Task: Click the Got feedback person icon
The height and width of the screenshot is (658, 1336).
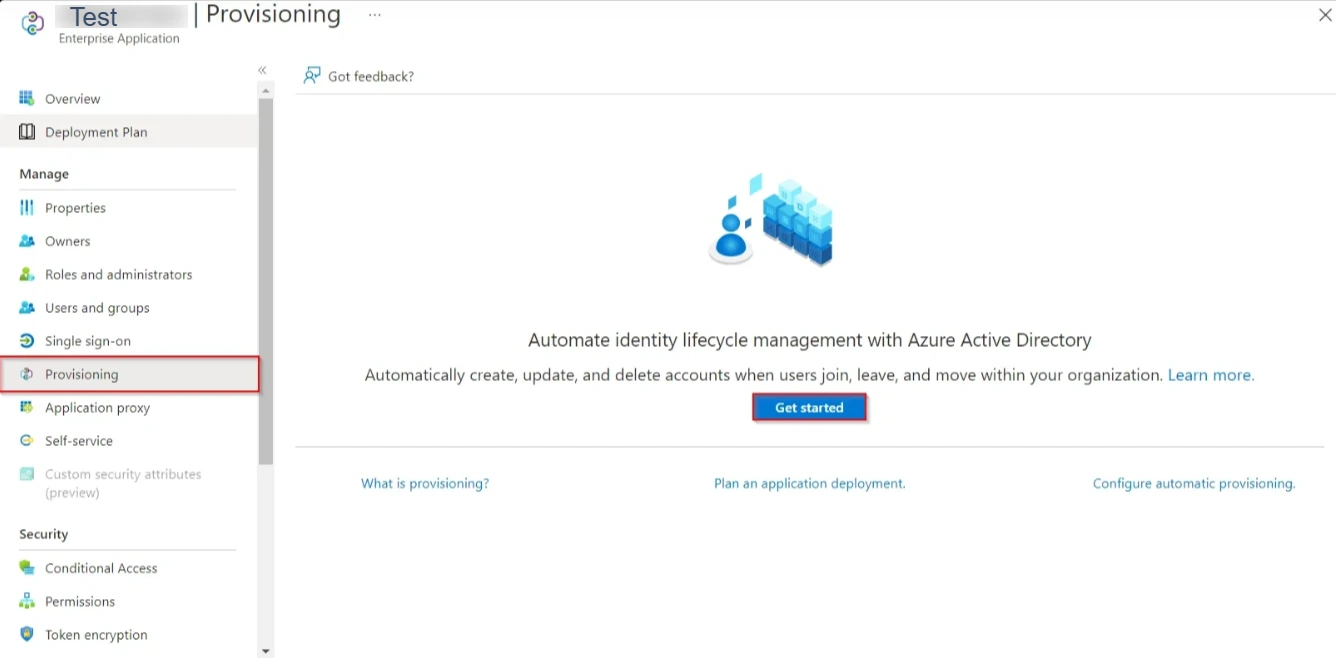Action: [312, 76]
